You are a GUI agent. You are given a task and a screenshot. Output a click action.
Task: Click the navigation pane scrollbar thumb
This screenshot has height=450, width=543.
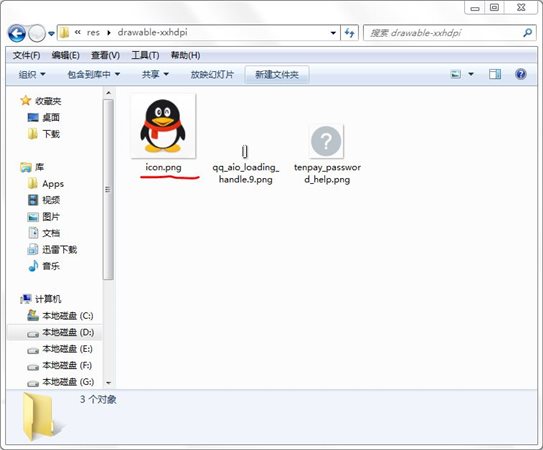click(x=108, y=189)
